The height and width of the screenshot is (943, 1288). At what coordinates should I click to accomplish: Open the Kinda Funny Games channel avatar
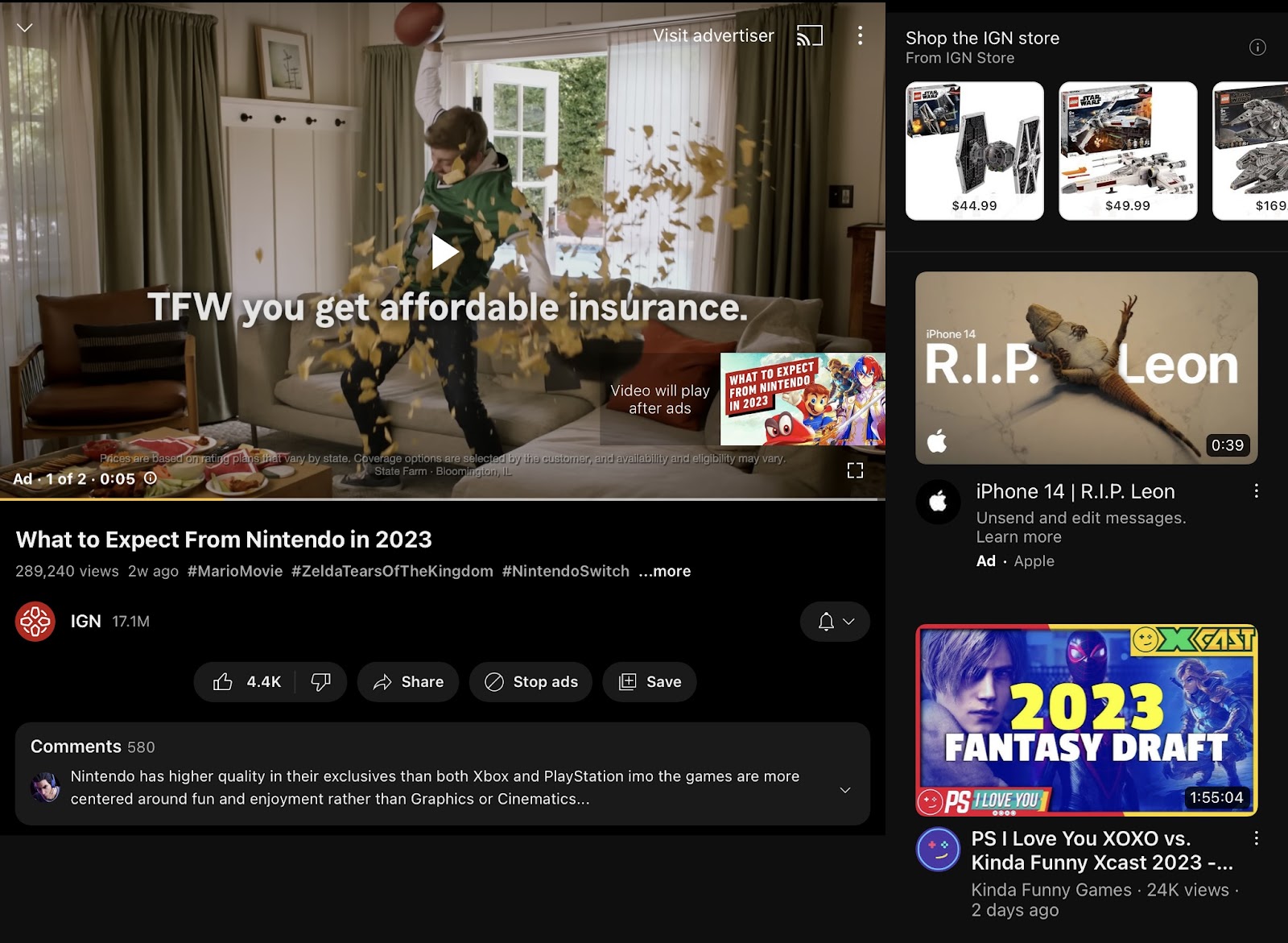click(939, 850)
